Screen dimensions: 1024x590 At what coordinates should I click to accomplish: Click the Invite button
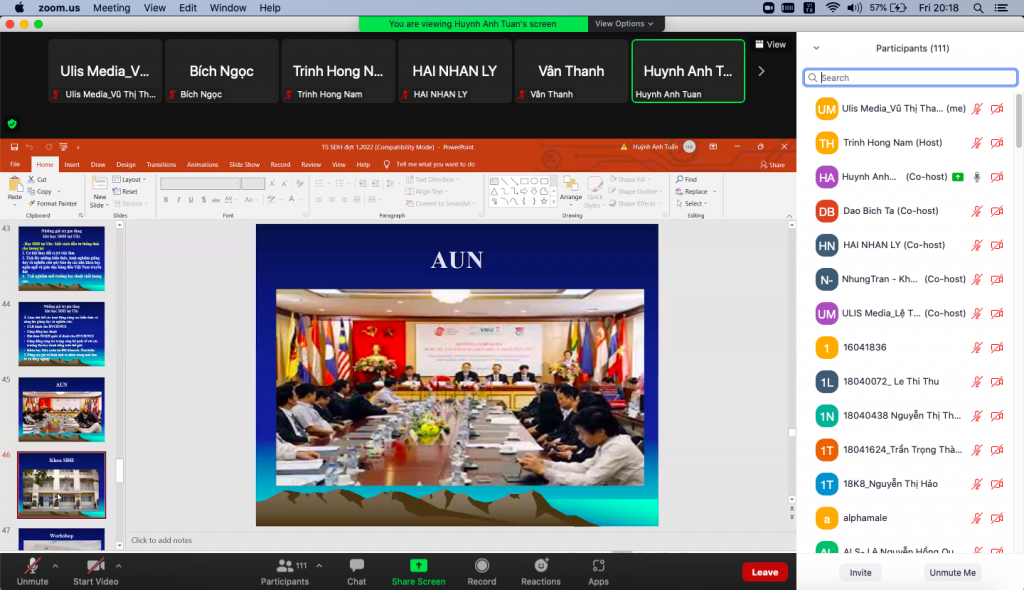(860, 572)
